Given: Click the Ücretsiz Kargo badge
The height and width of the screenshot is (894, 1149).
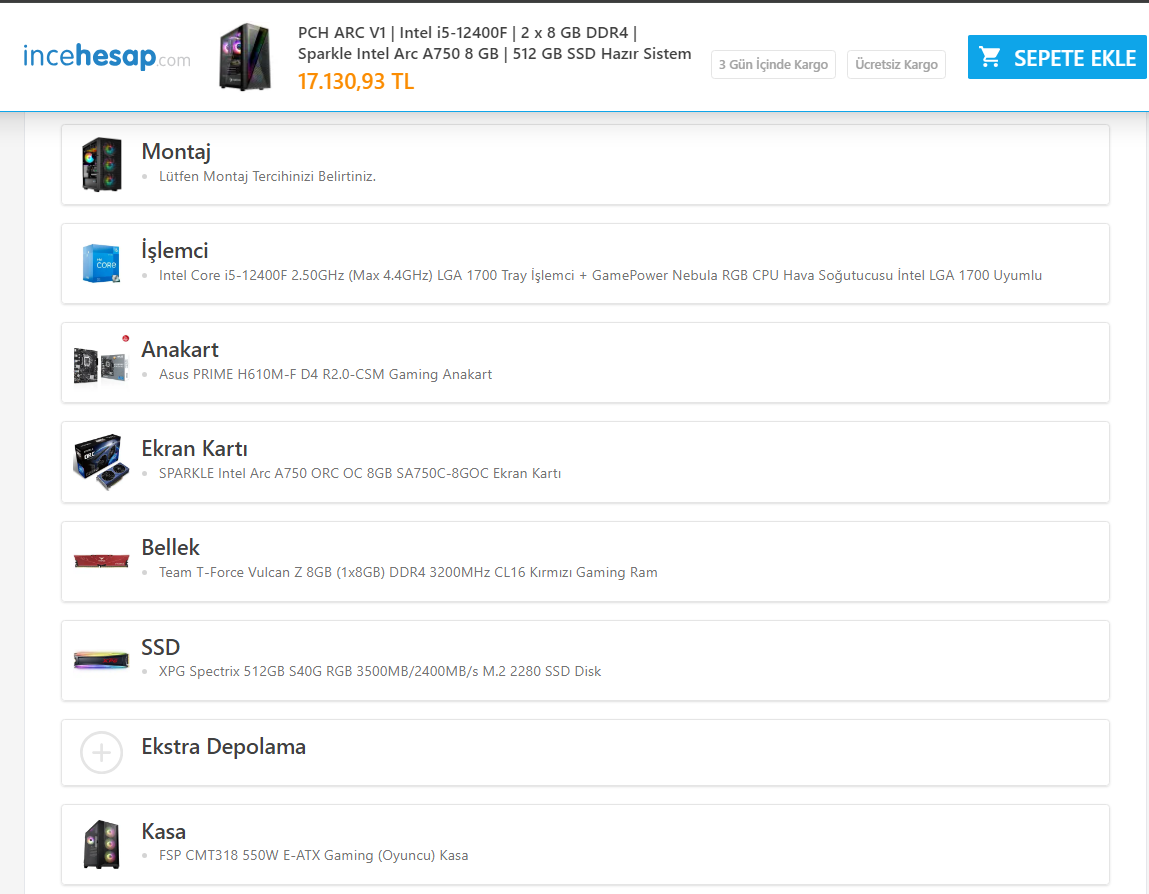Looking at the screenshot, I should coord(896,65).
